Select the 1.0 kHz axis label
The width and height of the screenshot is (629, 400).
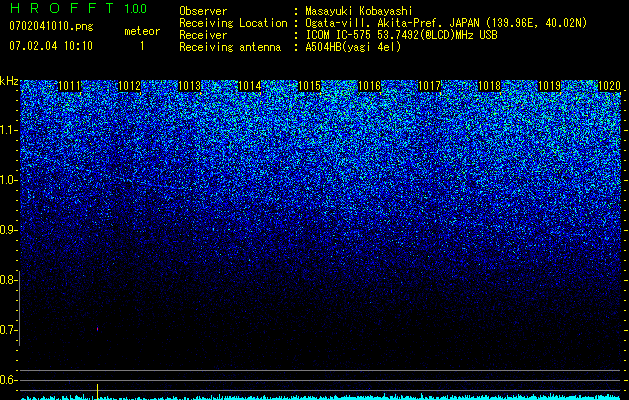pyautogui.click(x=8, y=180)
